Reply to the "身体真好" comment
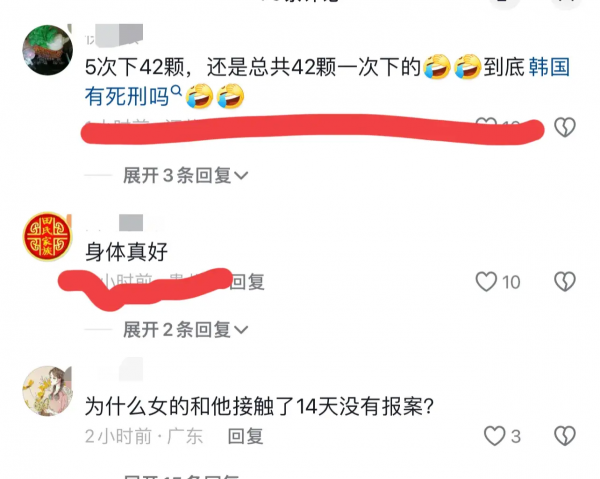 [247, 282]
